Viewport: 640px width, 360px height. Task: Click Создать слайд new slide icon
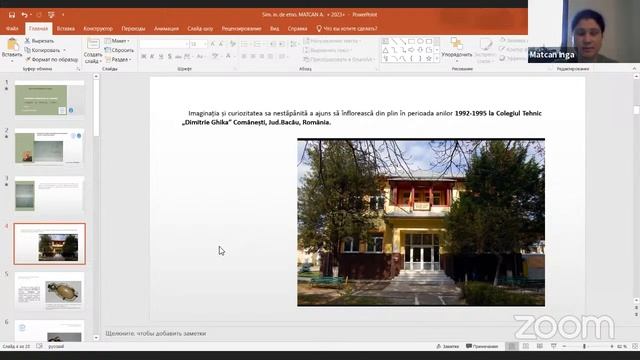93,44
